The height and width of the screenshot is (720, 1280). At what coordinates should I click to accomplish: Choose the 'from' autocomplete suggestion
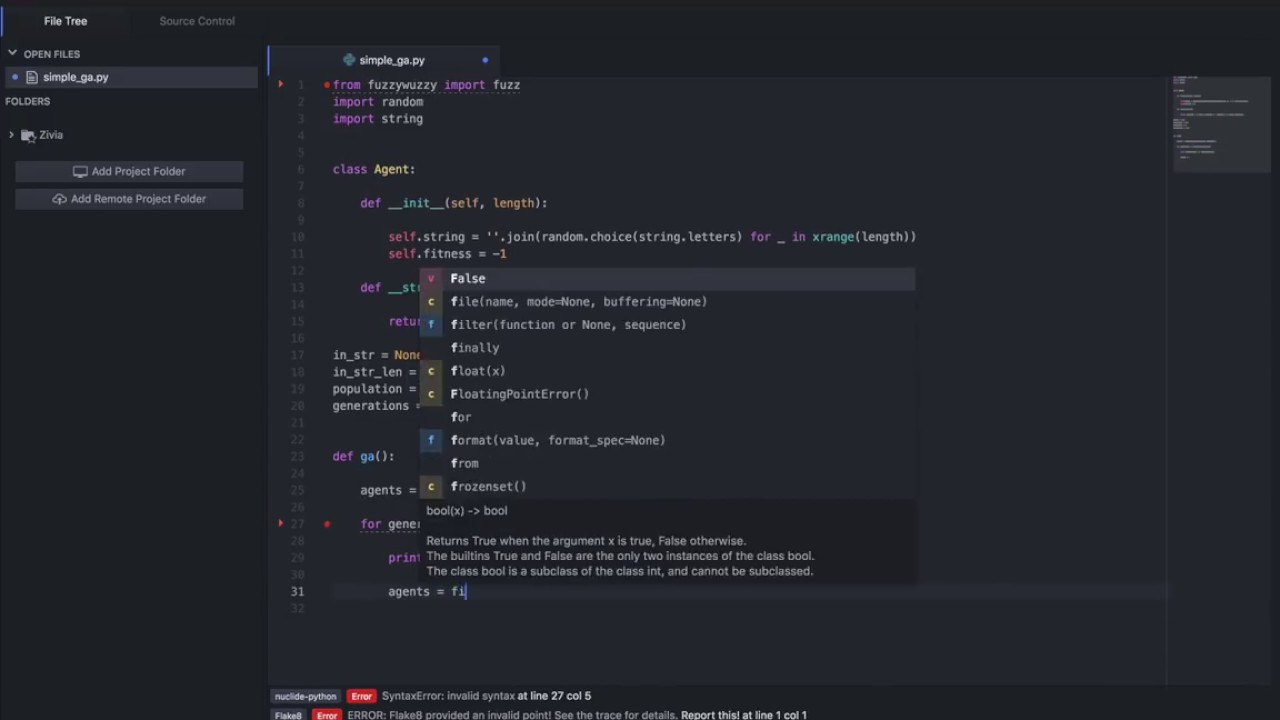point(666,463)
